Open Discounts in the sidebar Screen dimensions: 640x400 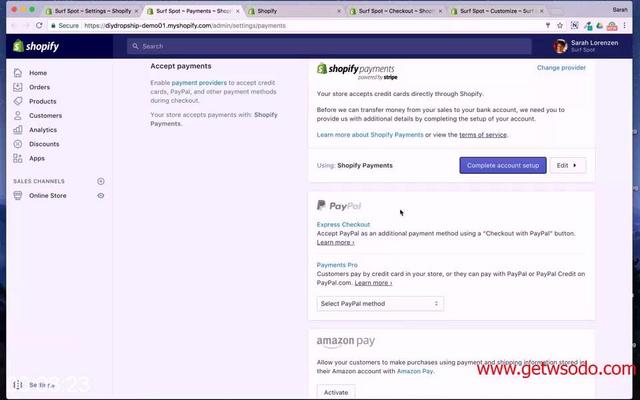pyautogui.click(x=44, y=144)
